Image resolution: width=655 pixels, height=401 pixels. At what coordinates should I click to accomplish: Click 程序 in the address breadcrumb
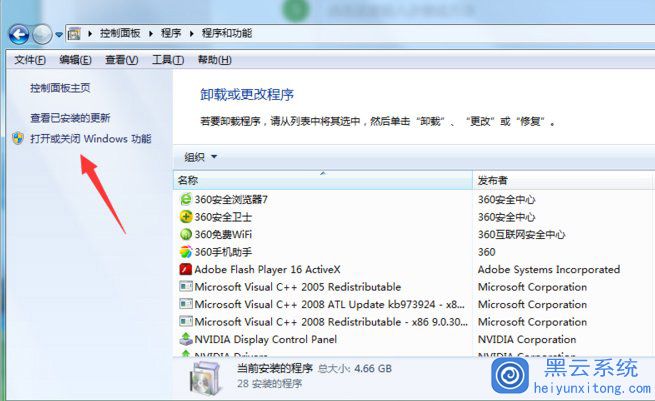(171, 33)
